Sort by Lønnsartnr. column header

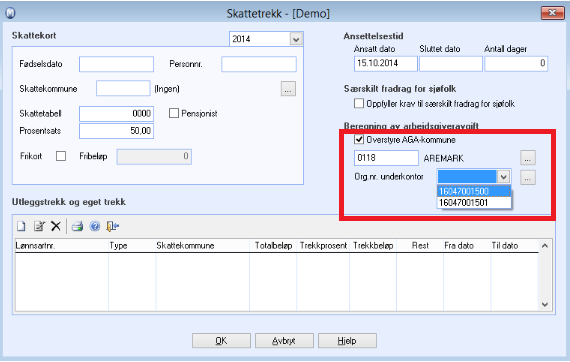pos(61,246)
